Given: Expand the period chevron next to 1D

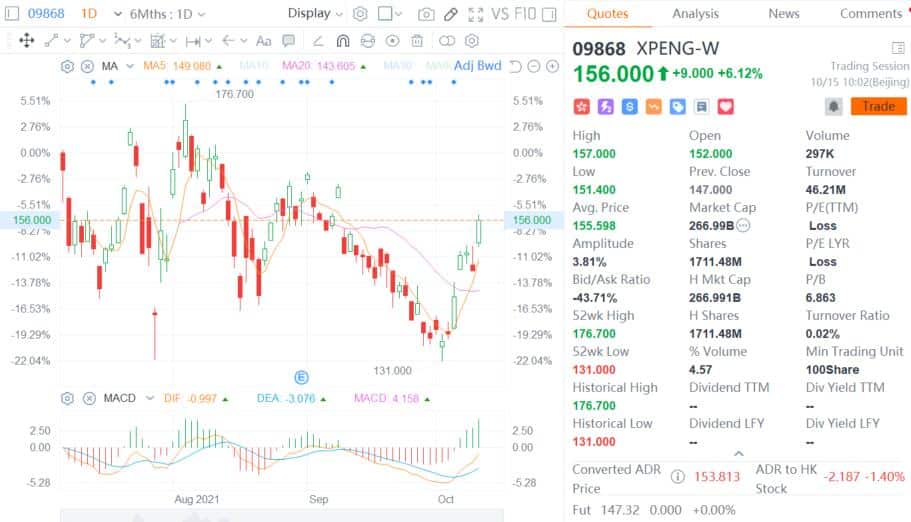Looking at the screenshot, I should [117, 14].
